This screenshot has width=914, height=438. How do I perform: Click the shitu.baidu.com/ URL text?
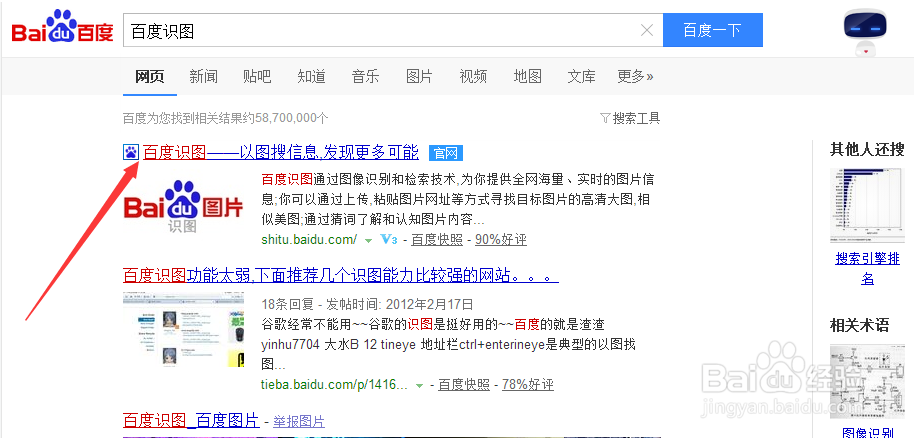pos(309,240)
